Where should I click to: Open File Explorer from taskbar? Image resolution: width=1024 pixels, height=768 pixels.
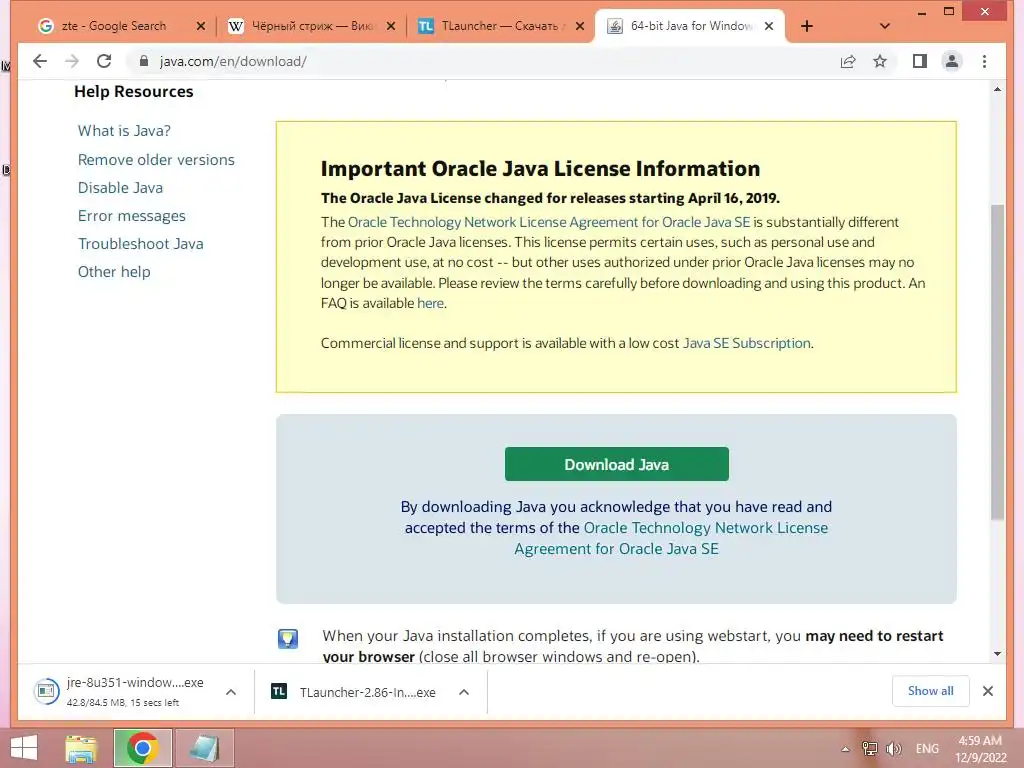[x=81, y=748]
